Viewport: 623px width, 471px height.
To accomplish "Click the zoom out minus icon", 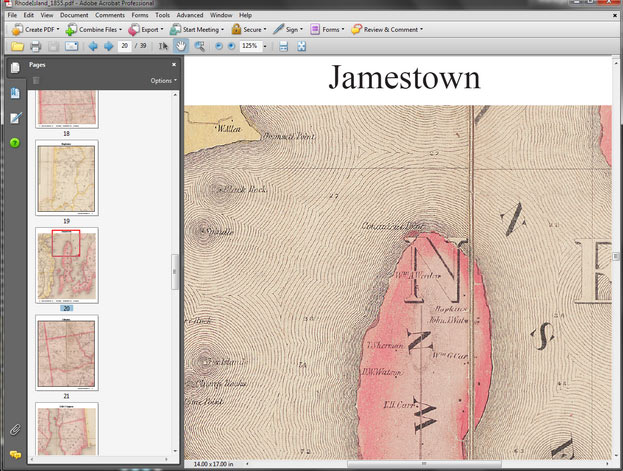I will pos(218,47).
